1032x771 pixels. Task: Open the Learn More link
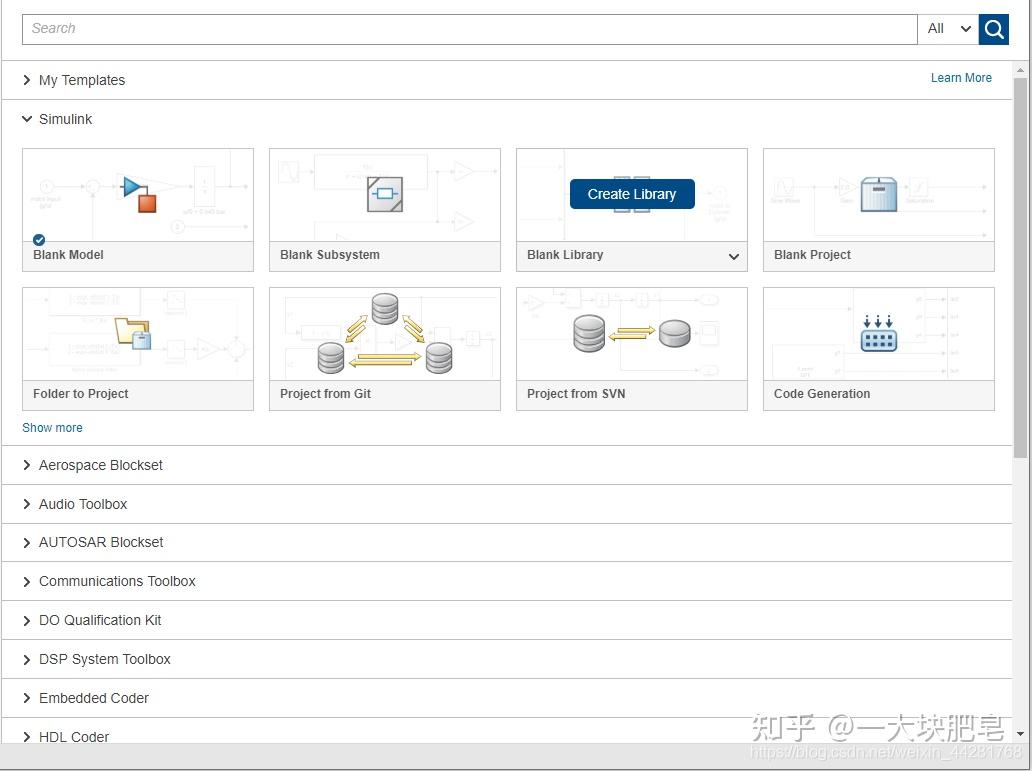[961, 78]
